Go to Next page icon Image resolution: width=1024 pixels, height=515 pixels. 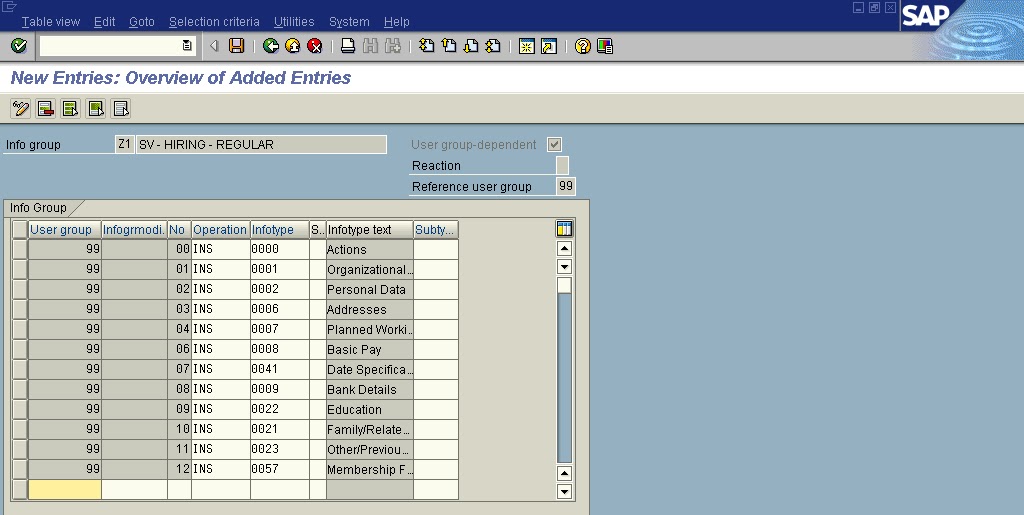pos(471,46)
